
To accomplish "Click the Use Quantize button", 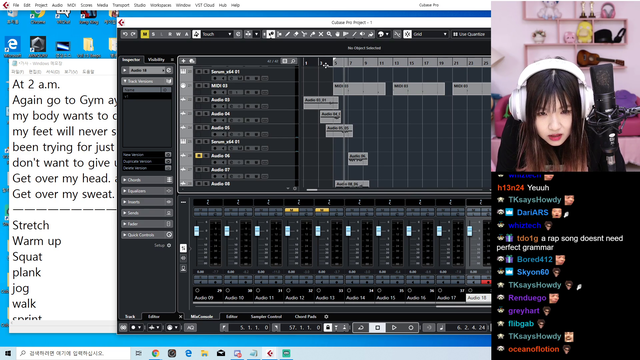I will click(x=469, y=34).
